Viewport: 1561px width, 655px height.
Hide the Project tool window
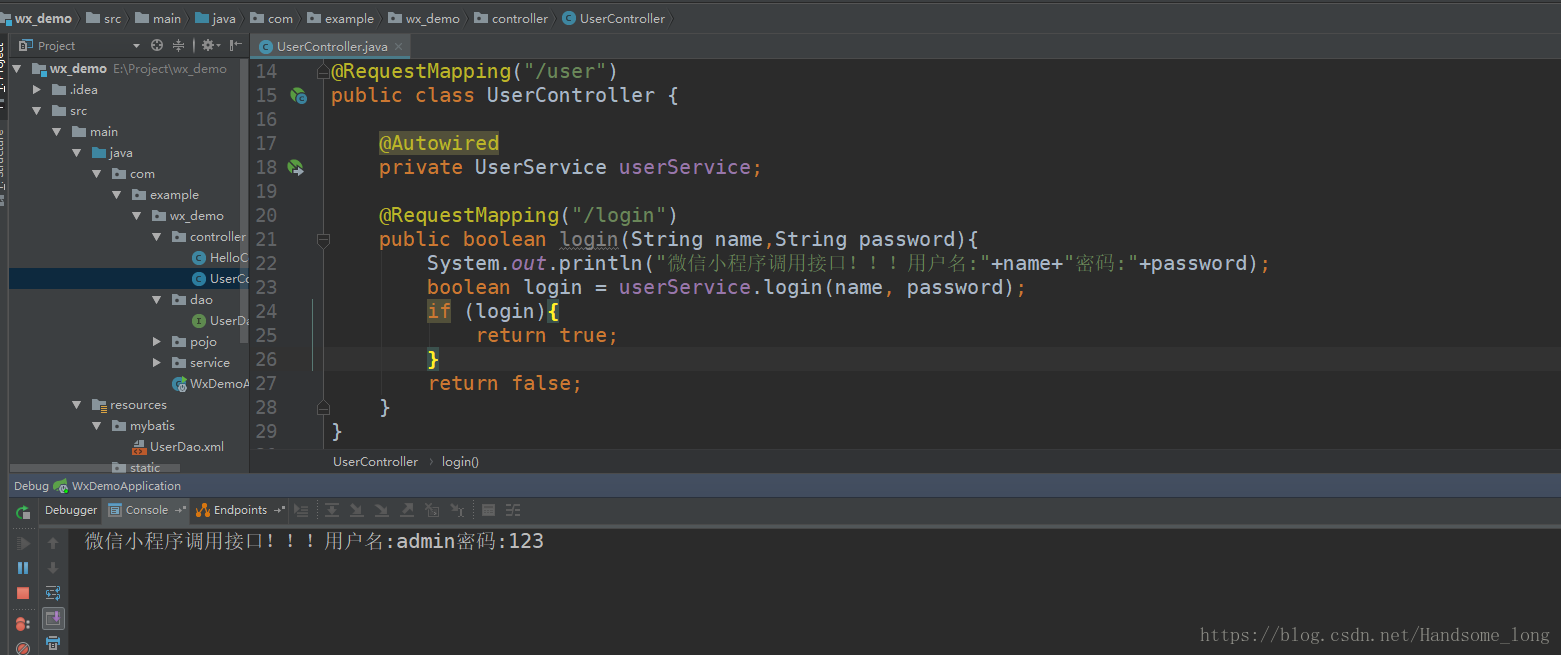point(235,45)
